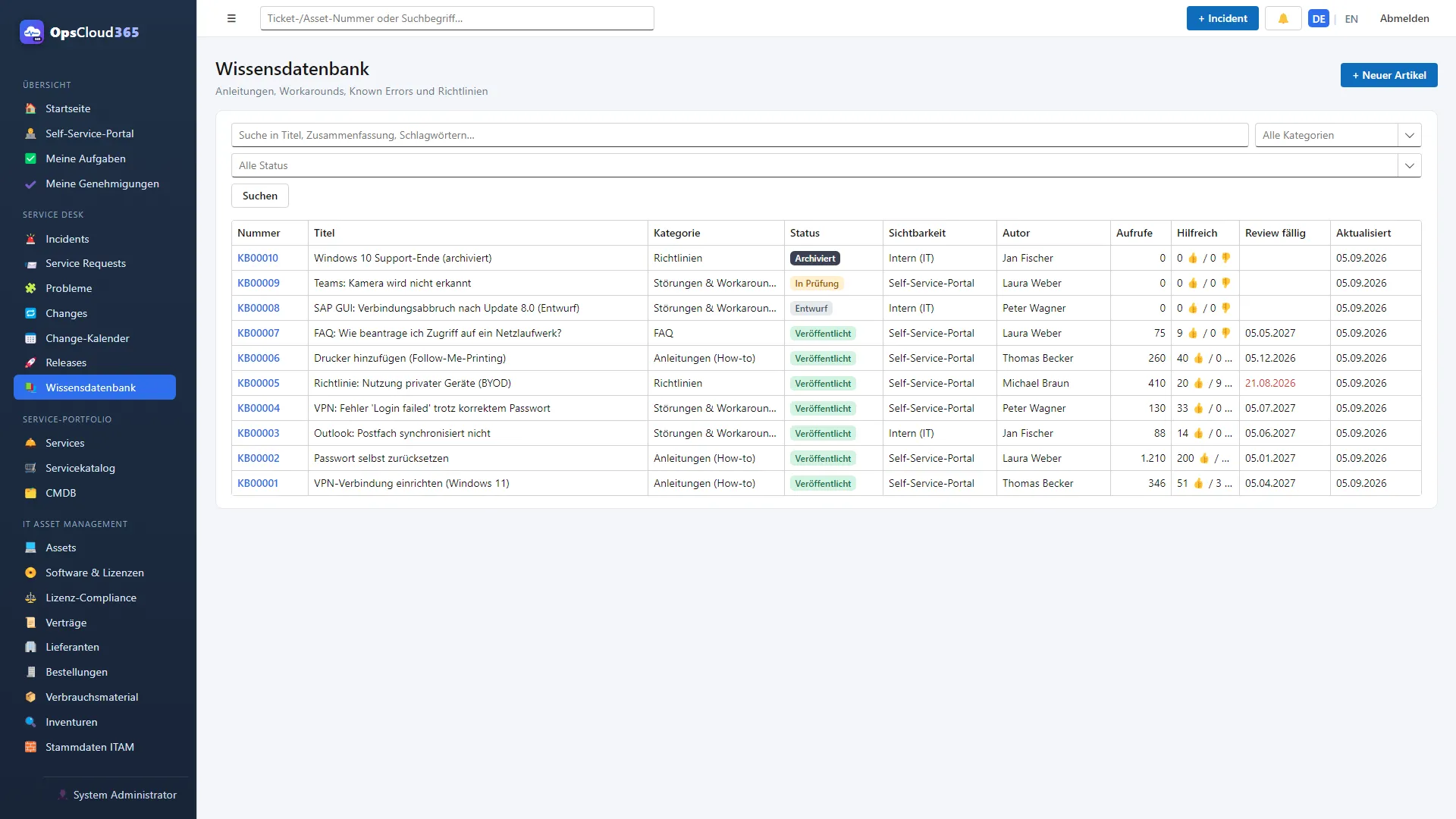Open Wissensdatenbank in the sidebar
This screenshot has height=819, width=1456.
pyautogui.click(x=95, y=388)
